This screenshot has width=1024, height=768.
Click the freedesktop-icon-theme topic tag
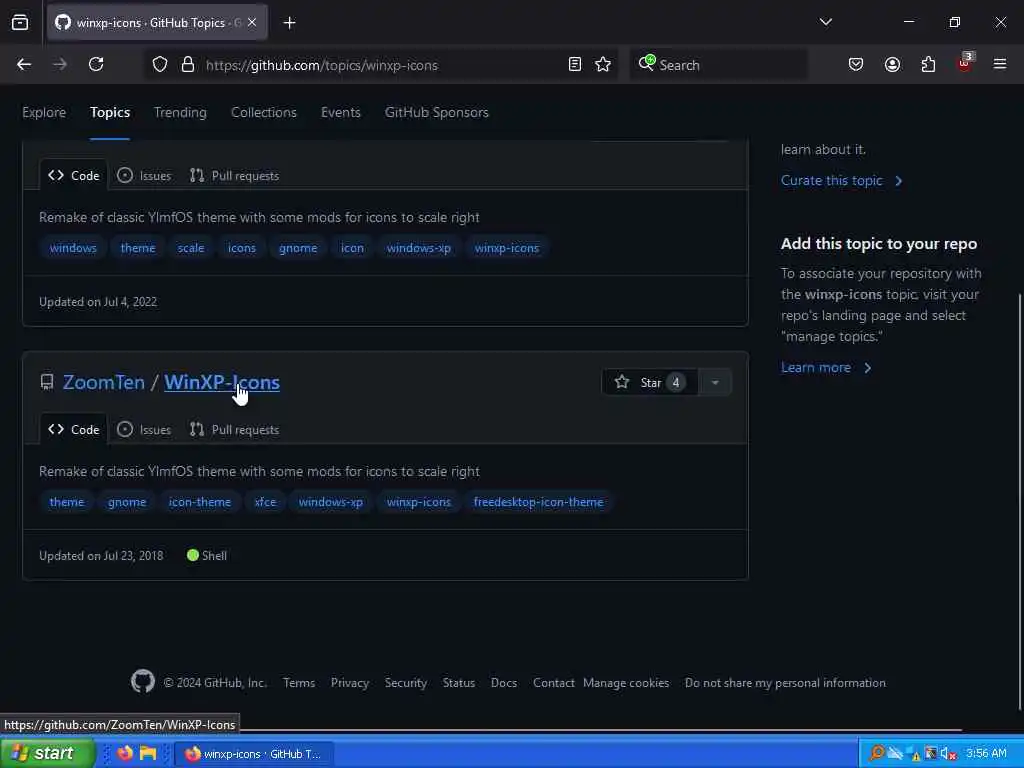tap(538, 502)
